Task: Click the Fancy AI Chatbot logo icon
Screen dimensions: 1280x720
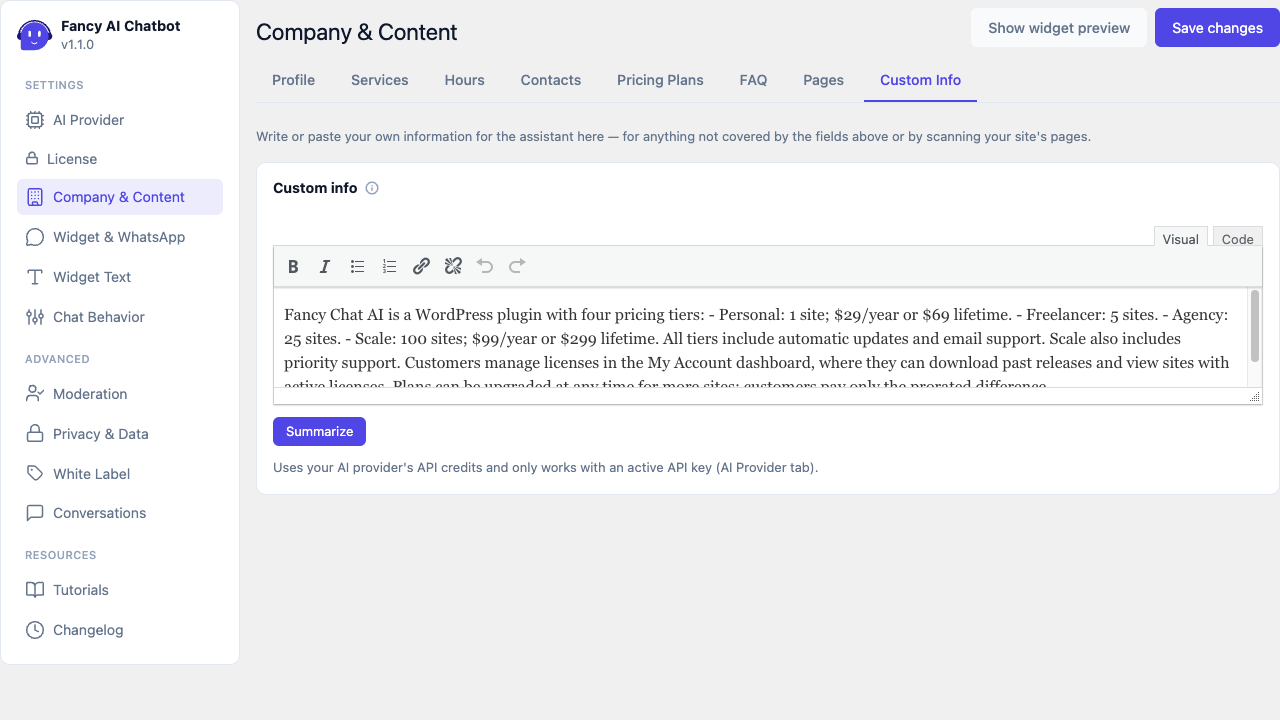Action: pyautogui.click(x=35, y=35)
